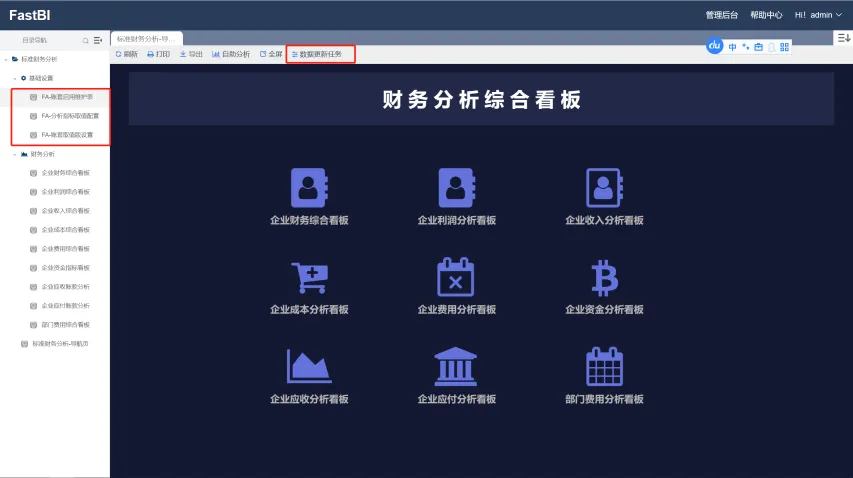The height and width of the screenshot is (478, 853).
Task: Open the 企业利润分析看板 dashboard icon
Action: [456, 188]
